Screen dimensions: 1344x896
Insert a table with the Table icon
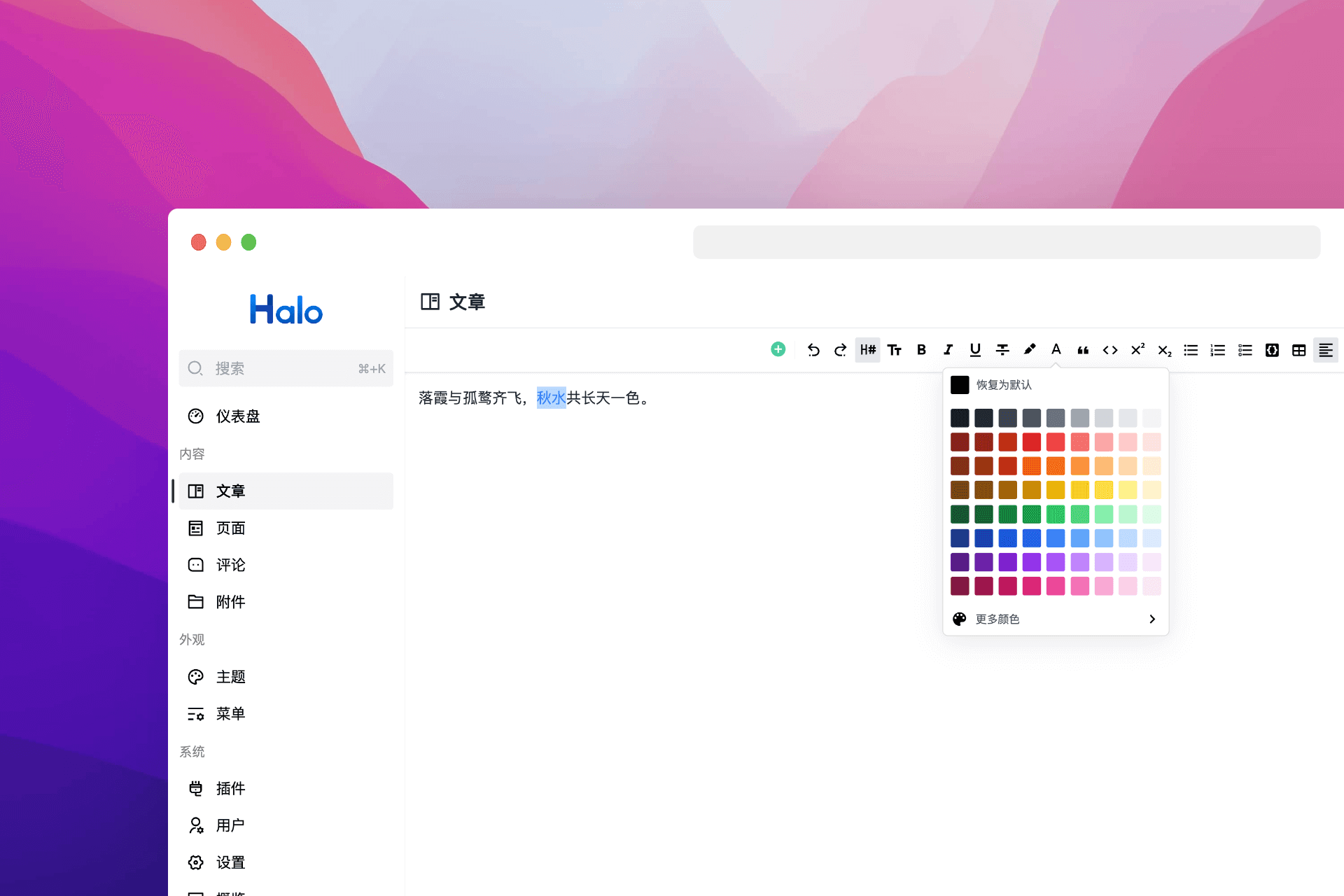[x=1299, y=350]
